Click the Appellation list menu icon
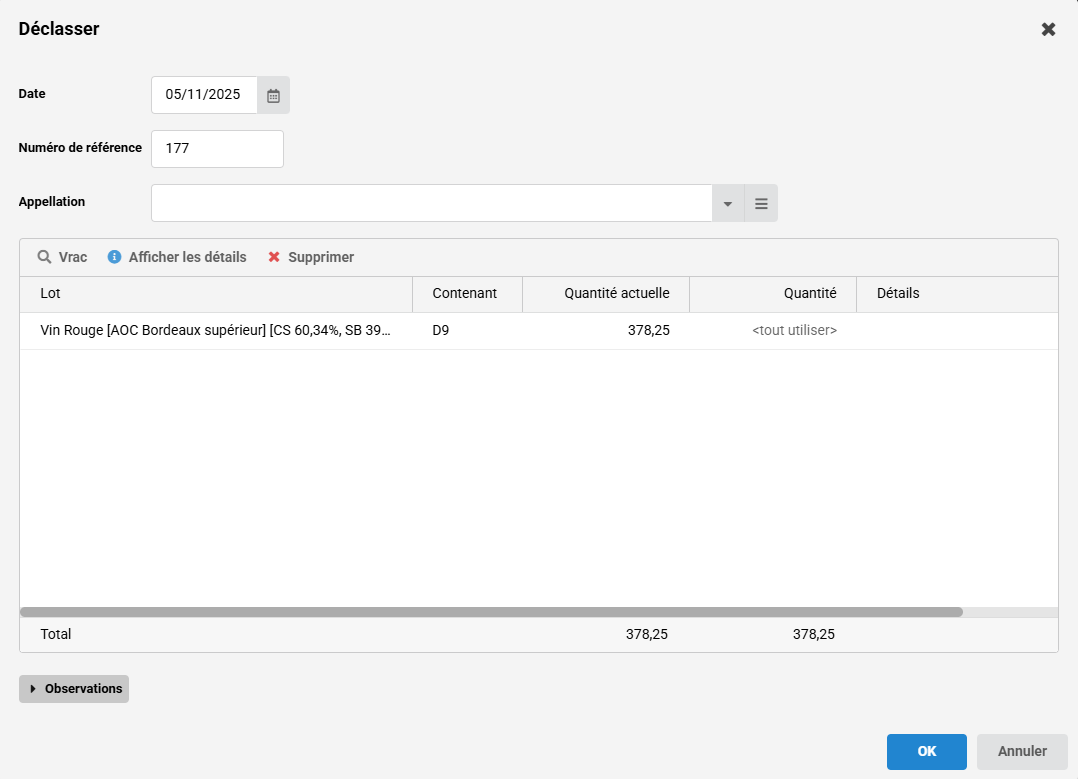Image resolution: width=1078 pixels, height=779 pixels. click(761, 203)
